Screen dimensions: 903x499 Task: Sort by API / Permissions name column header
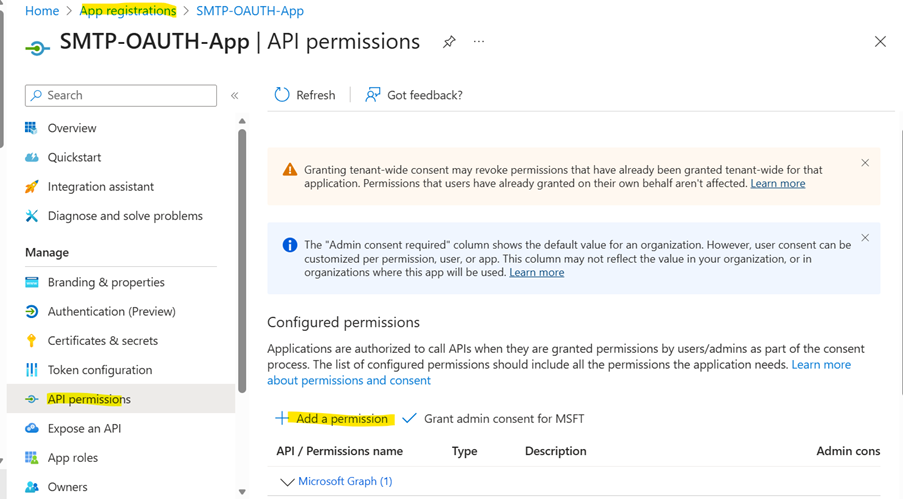point(340,451)
